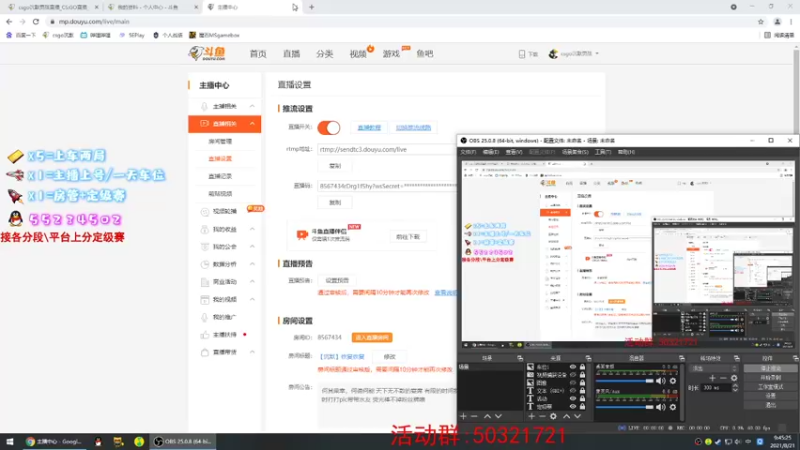Image resolution: width=800 pixels, height=450 pixels.
Task: Move scene up in OBS scenes panel
Action: point(487,416)
